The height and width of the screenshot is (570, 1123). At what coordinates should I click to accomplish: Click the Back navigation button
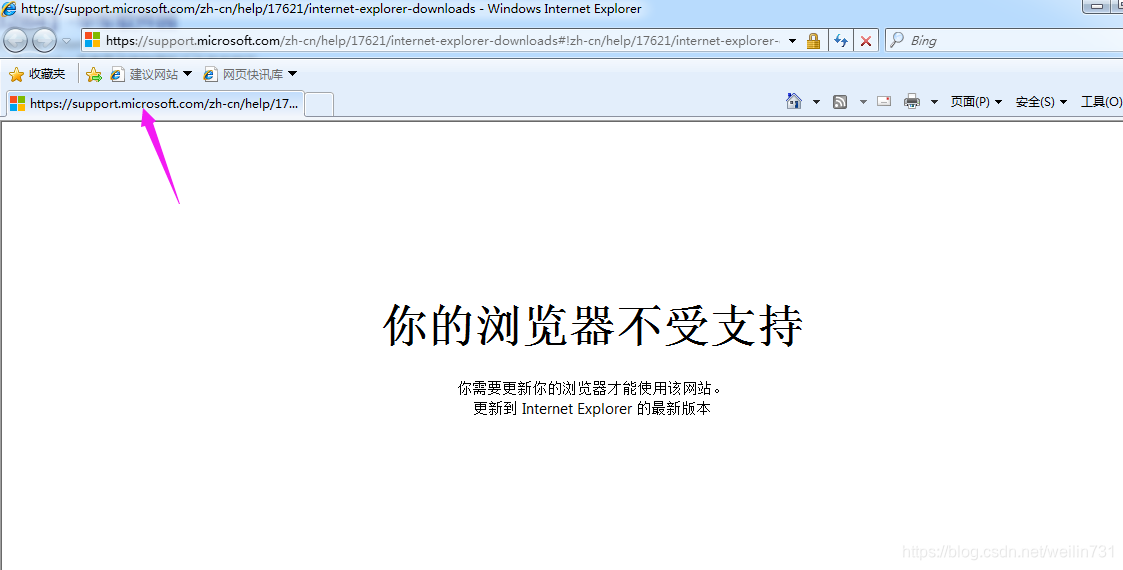click(16, 41)
